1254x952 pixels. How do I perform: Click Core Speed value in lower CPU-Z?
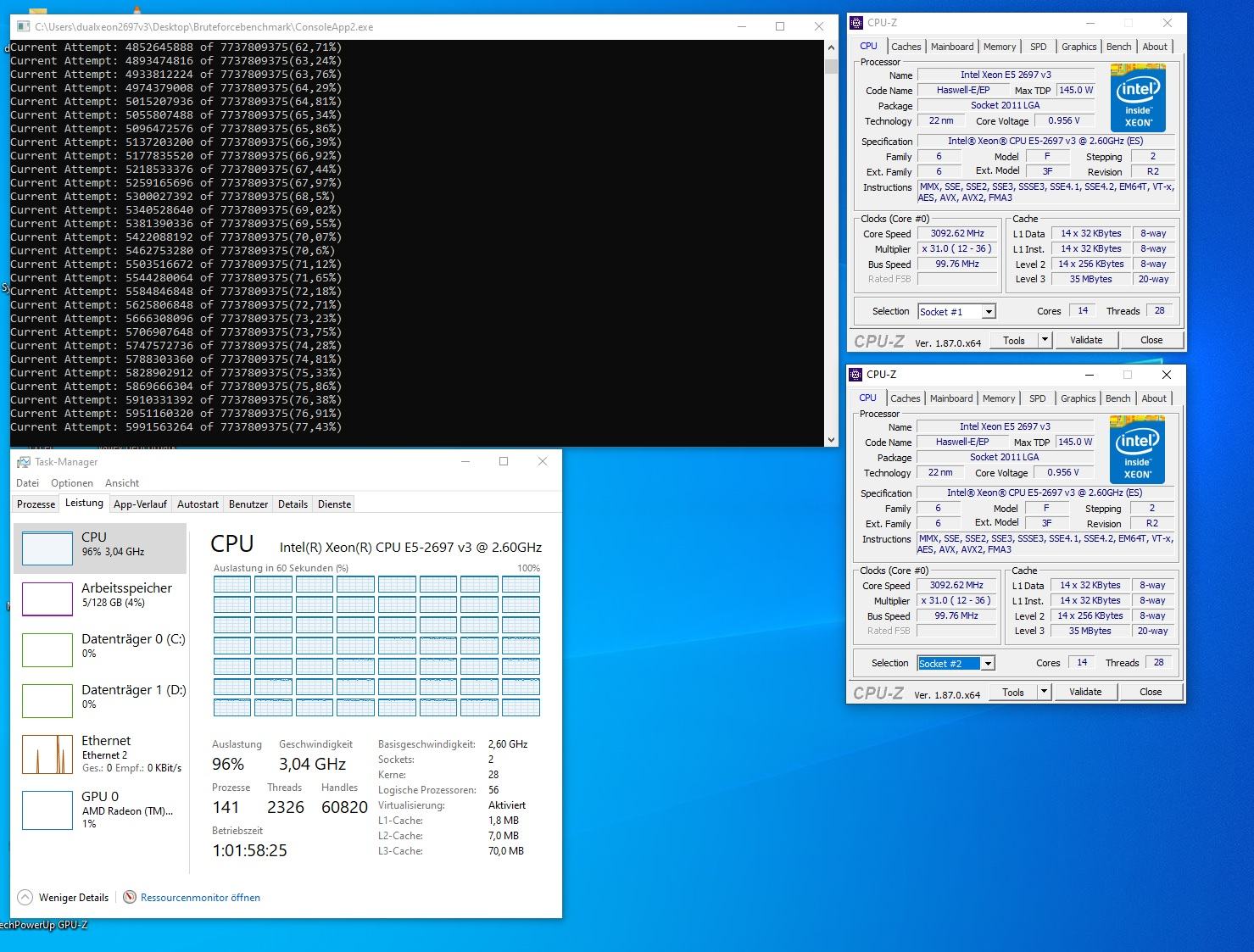coord(956,585)
